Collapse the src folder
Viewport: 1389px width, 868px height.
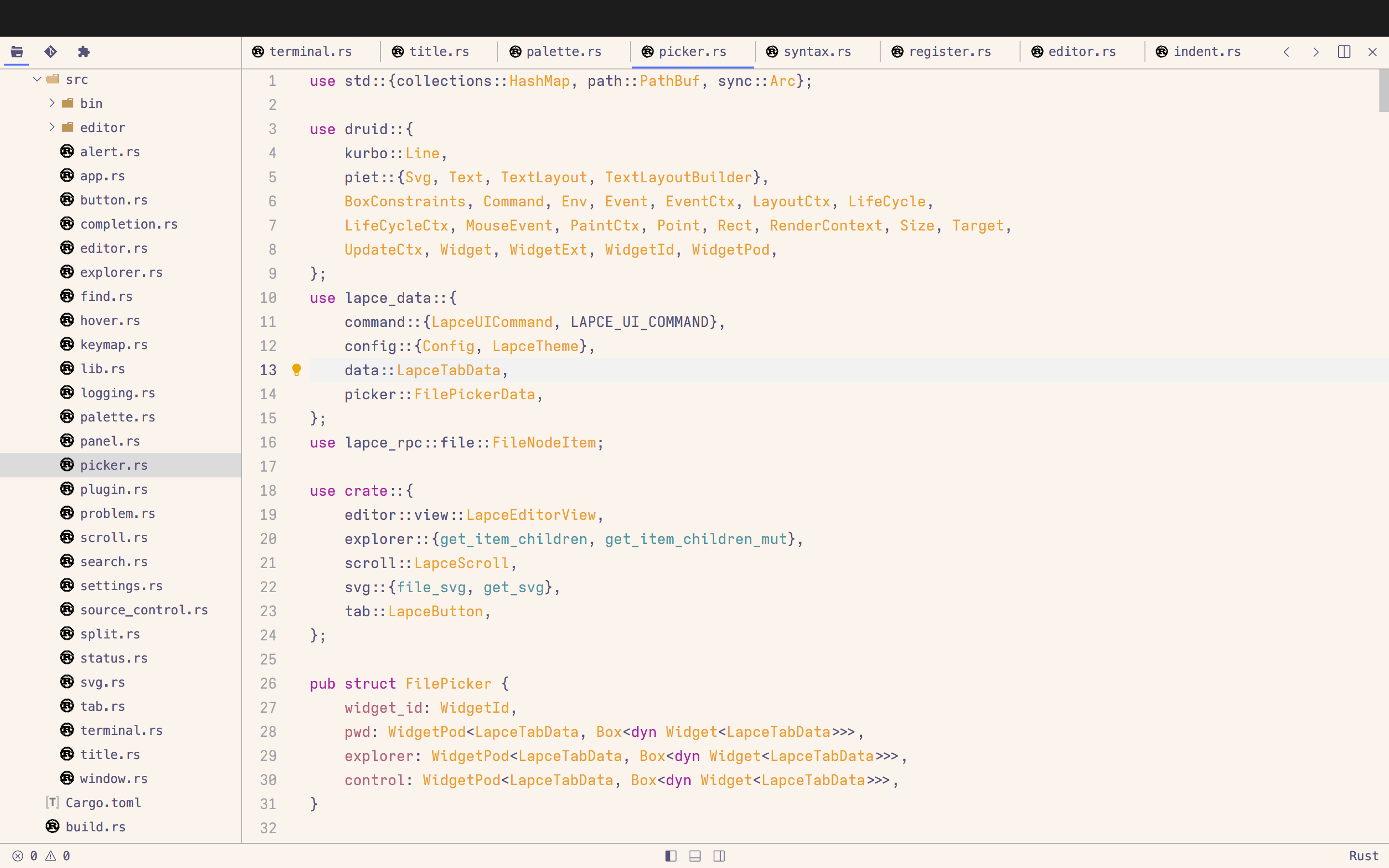(37, 79)
